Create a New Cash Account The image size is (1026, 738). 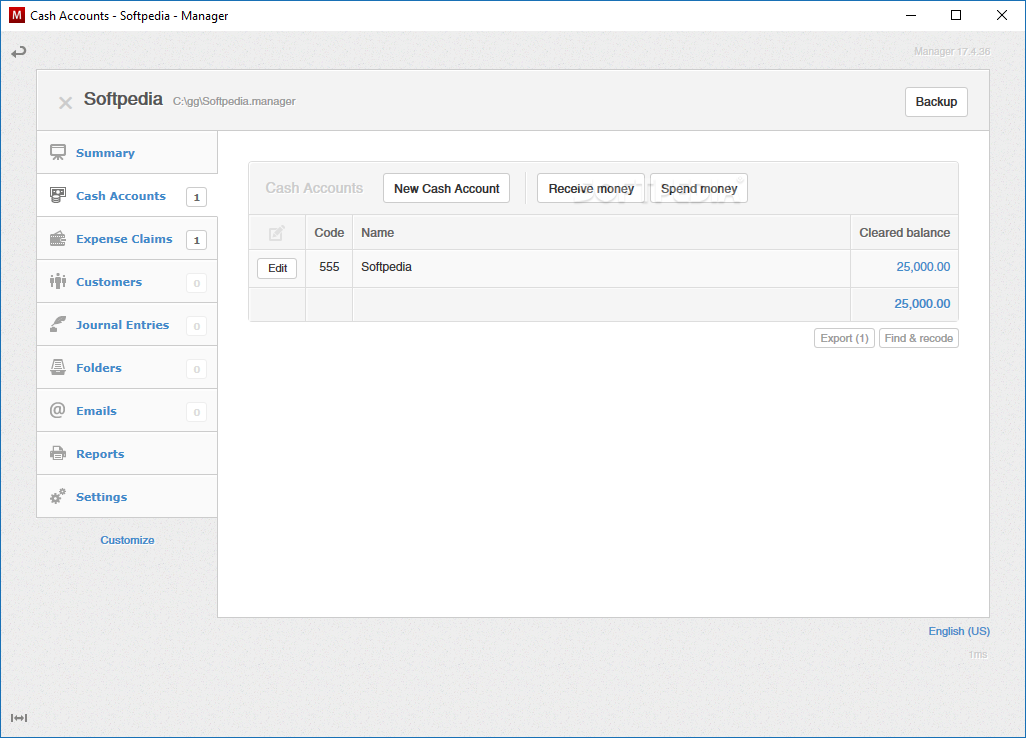pos(446,188)
